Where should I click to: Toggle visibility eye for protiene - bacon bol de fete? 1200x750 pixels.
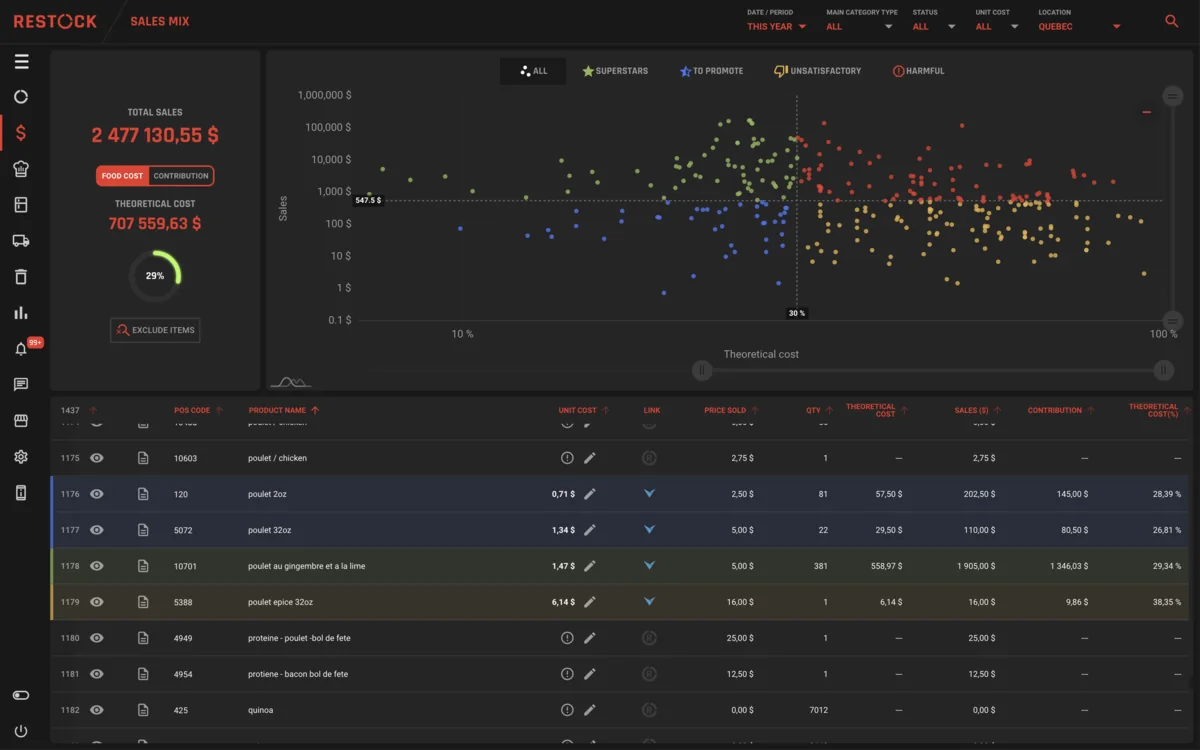(97, 674)
